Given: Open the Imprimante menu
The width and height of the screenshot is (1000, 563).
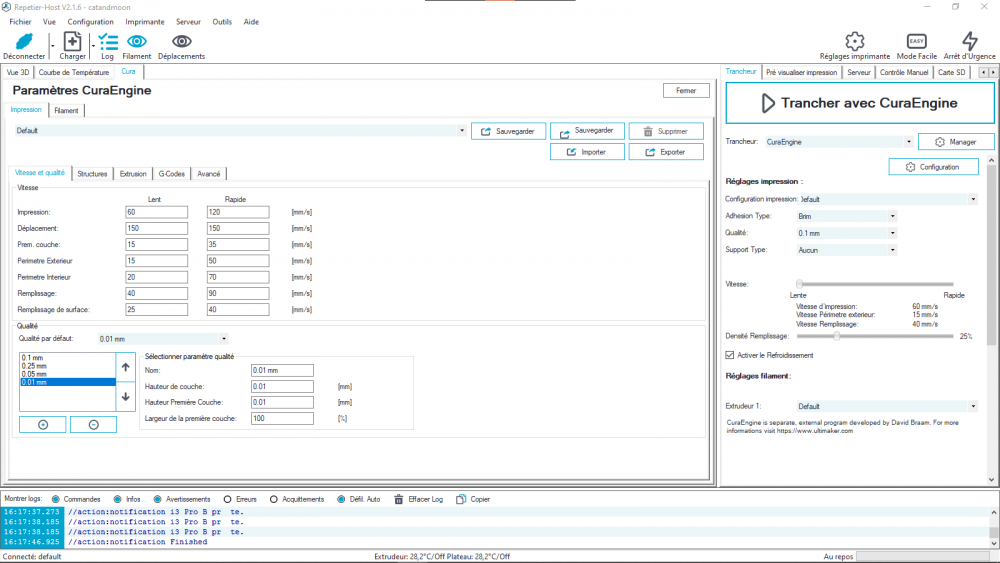Looking at the screenshot, I should point(145,22).
